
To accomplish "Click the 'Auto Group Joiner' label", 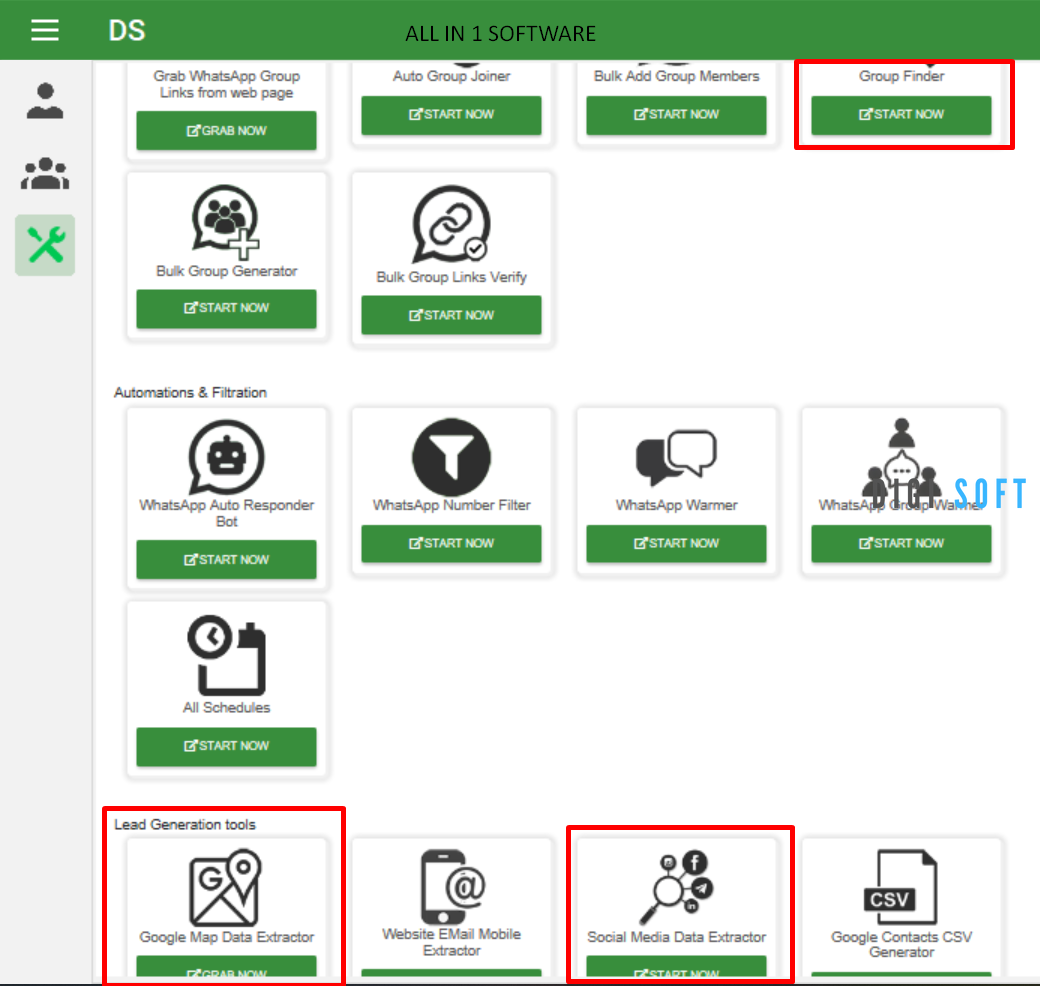I will pos(451,76).
